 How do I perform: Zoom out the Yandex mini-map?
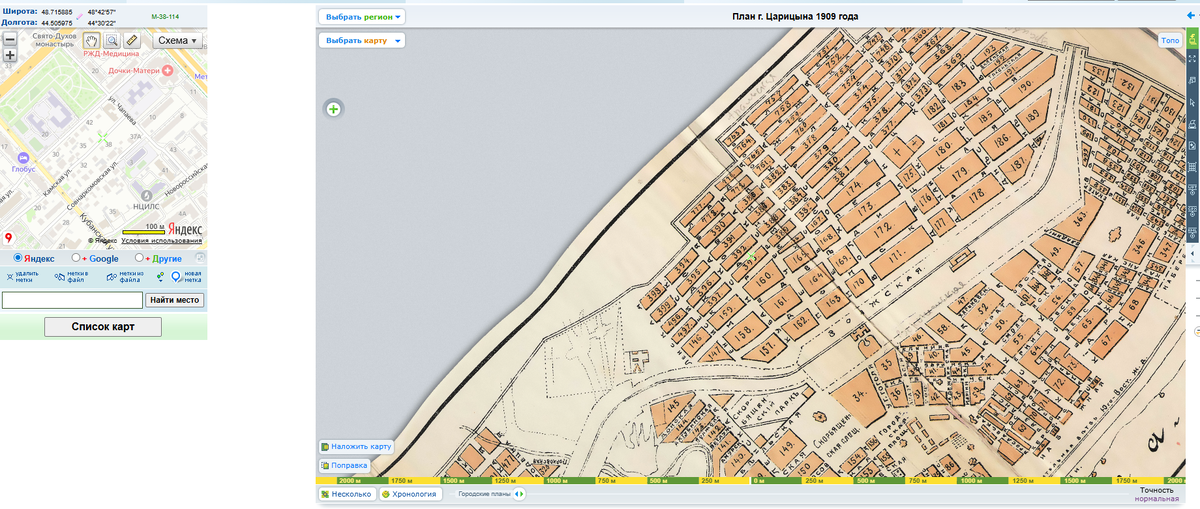click(x=10, y=40)
